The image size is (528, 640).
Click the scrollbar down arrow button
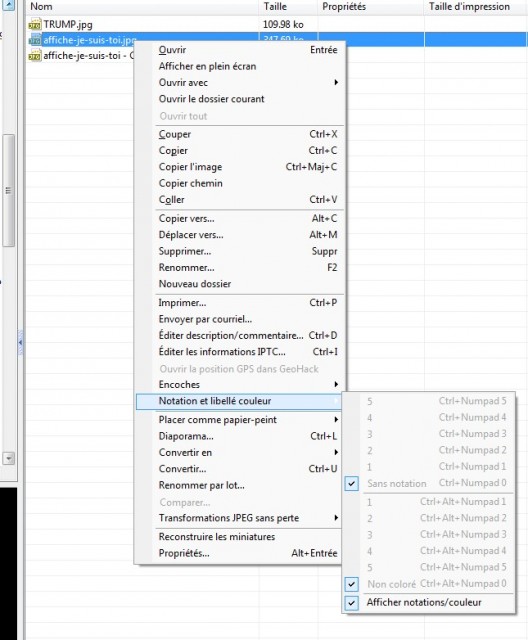9,458
